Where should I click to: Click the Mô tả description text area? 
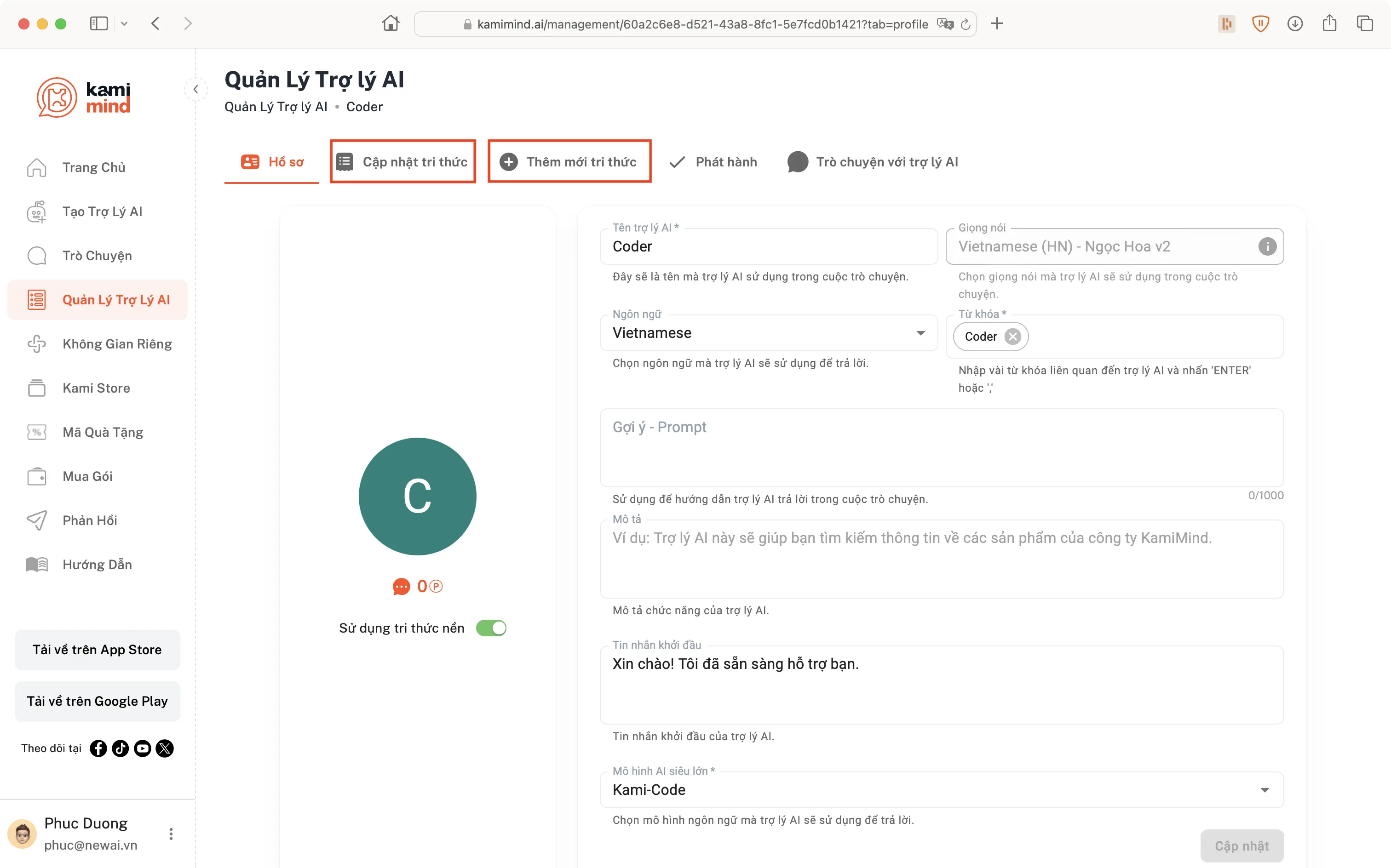pyautogui.click(x=941, y=560)
